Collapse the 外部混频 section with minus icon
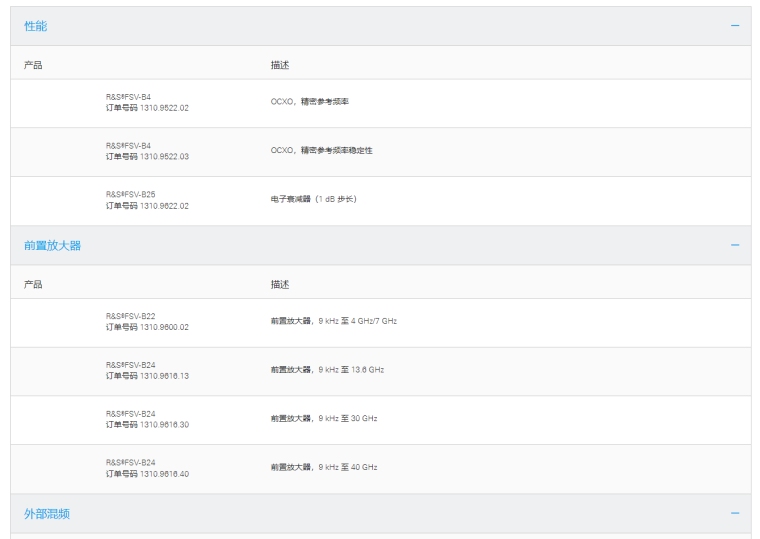The image size is (760, 539). [735, 513]
